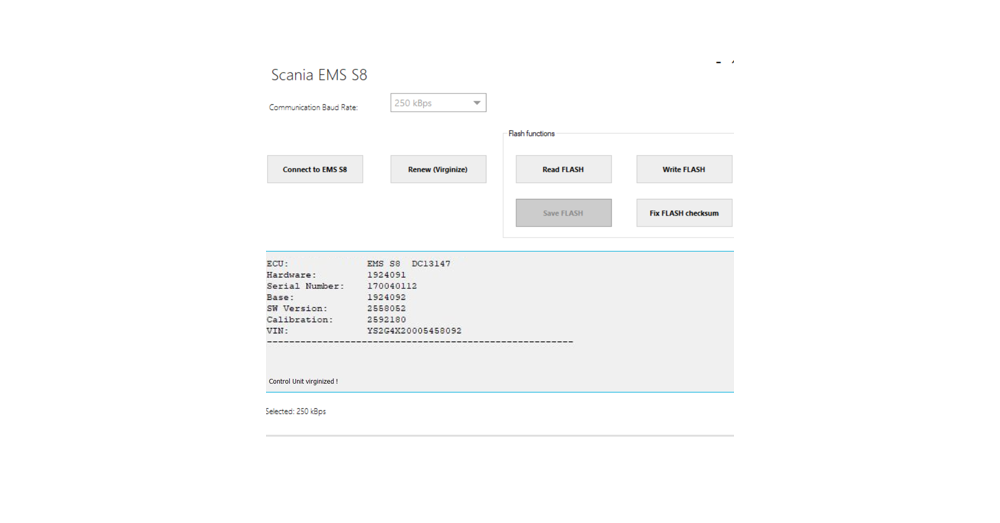Click the Connect to EMS S8 button

point(315,169)
